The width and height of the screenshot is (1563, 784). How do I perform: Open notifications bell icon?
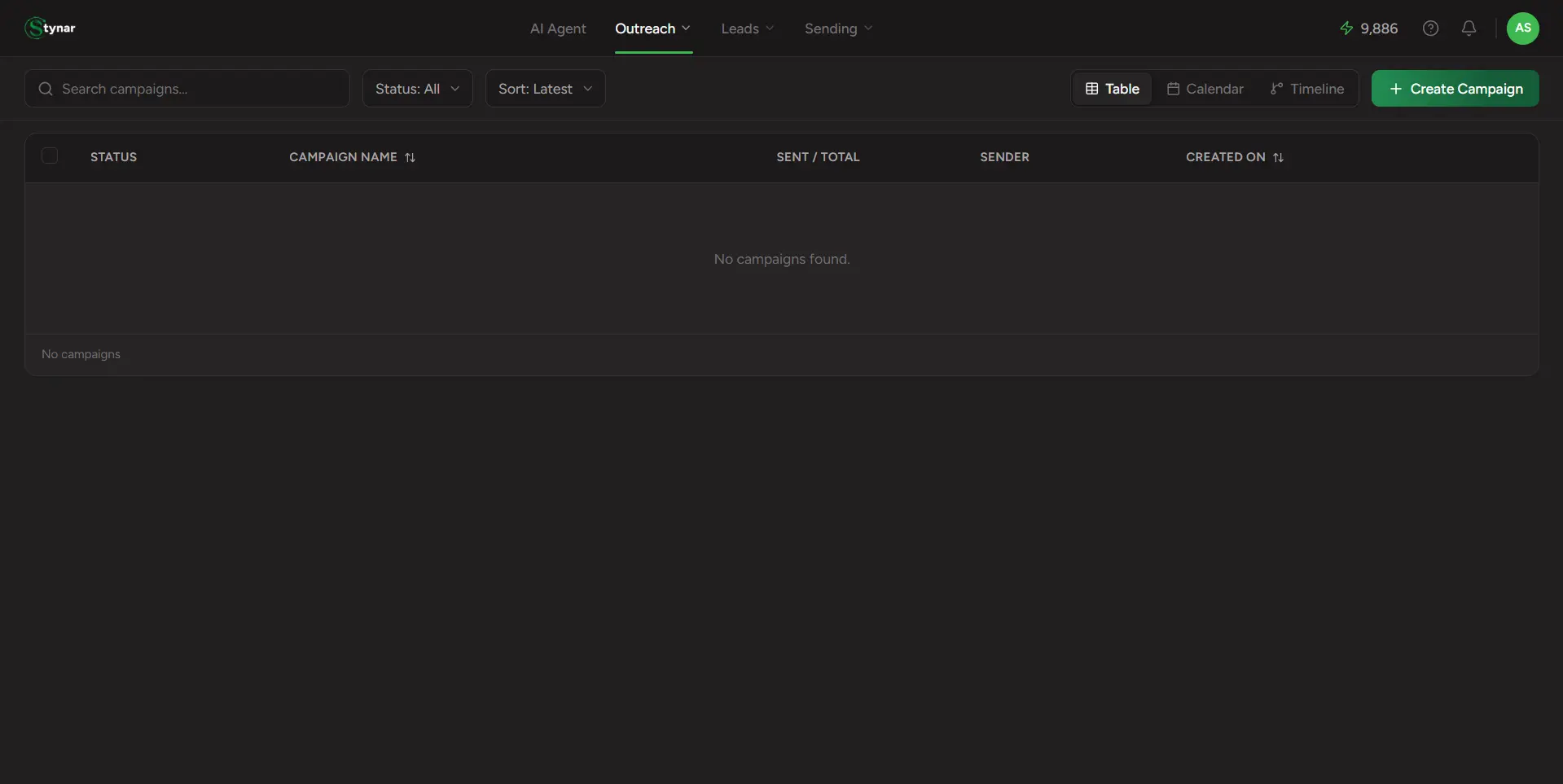pos(1469,28)
